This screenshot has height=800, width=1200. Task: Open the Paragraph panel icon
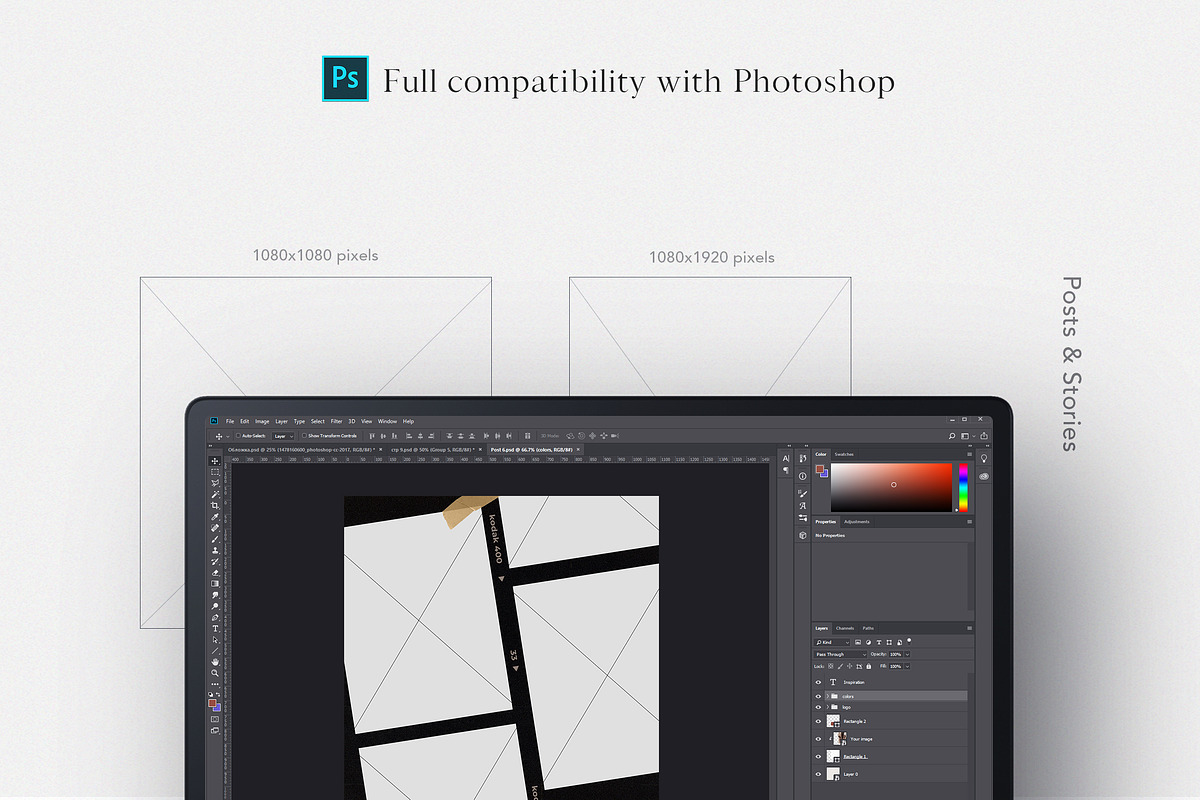[x=786, y=470]
